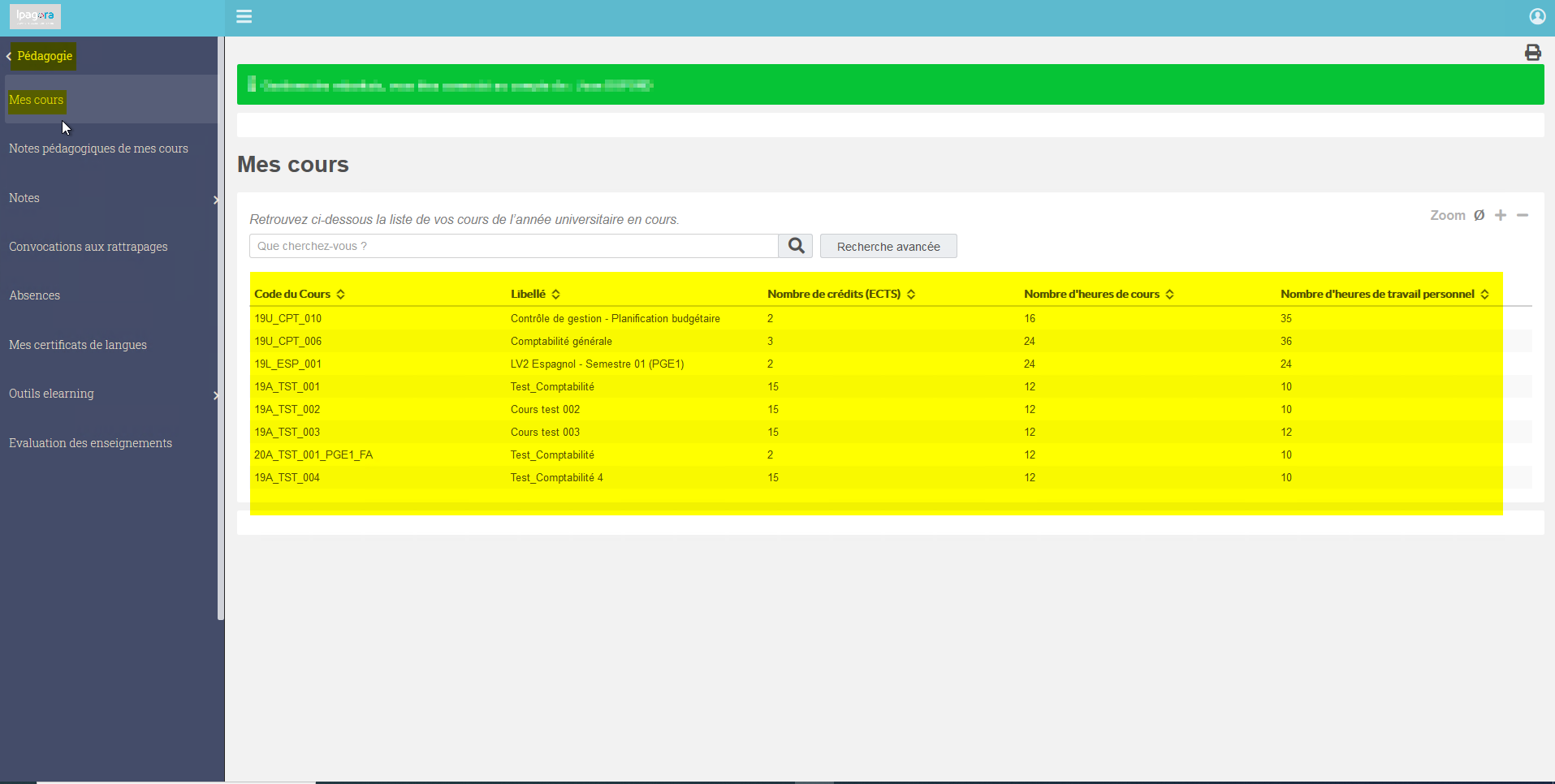Image resolution: width=1555 pixels, height=784 pixels.
Task: Click the Recherche avancée button
Action: (x=888, y=246)
